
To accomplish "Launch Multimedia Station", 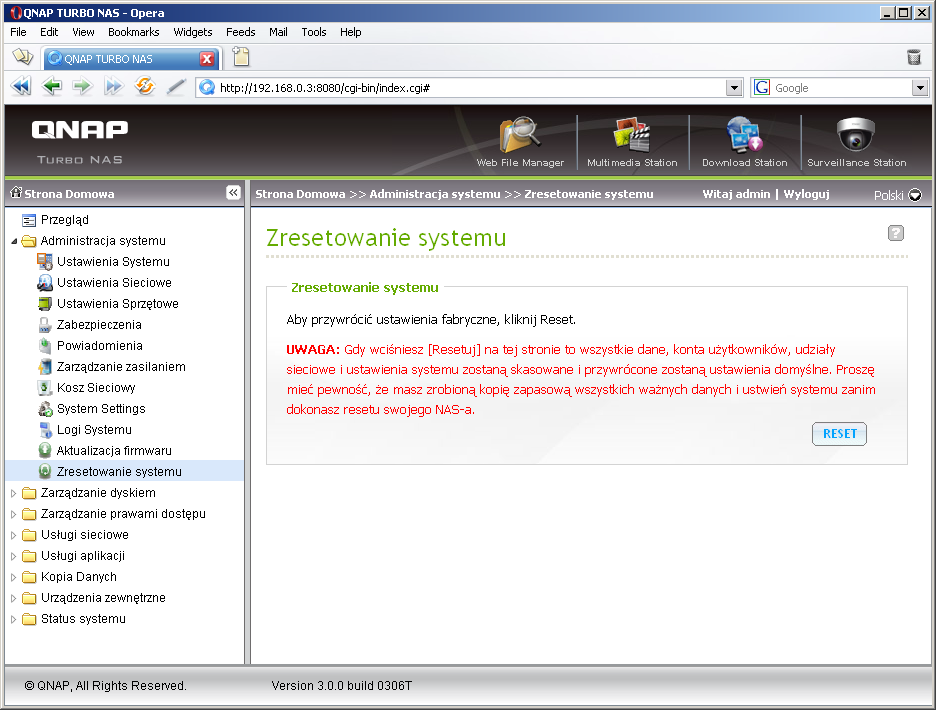I will pos(632,142).
